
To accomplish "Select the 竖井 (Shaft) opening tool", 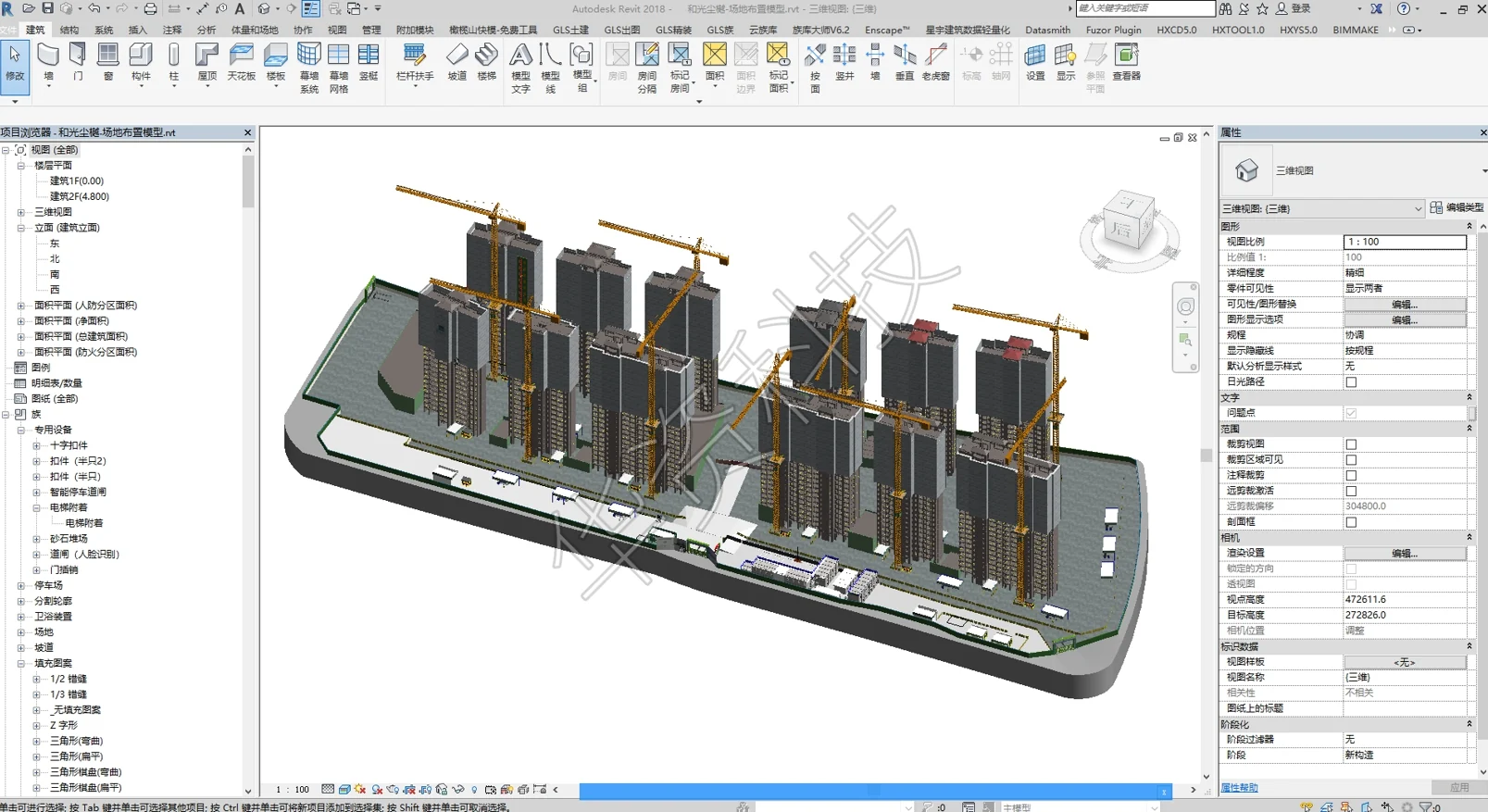I will [x=844, y=63].
